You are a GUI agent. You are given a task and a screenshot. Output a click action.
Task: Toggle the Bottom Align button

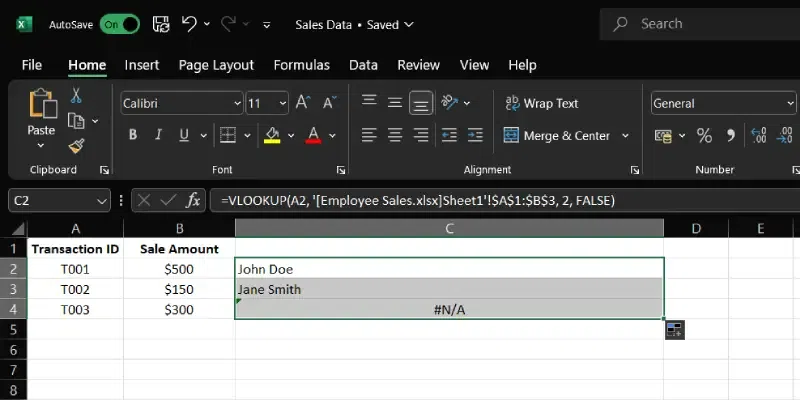coord(421,104)
